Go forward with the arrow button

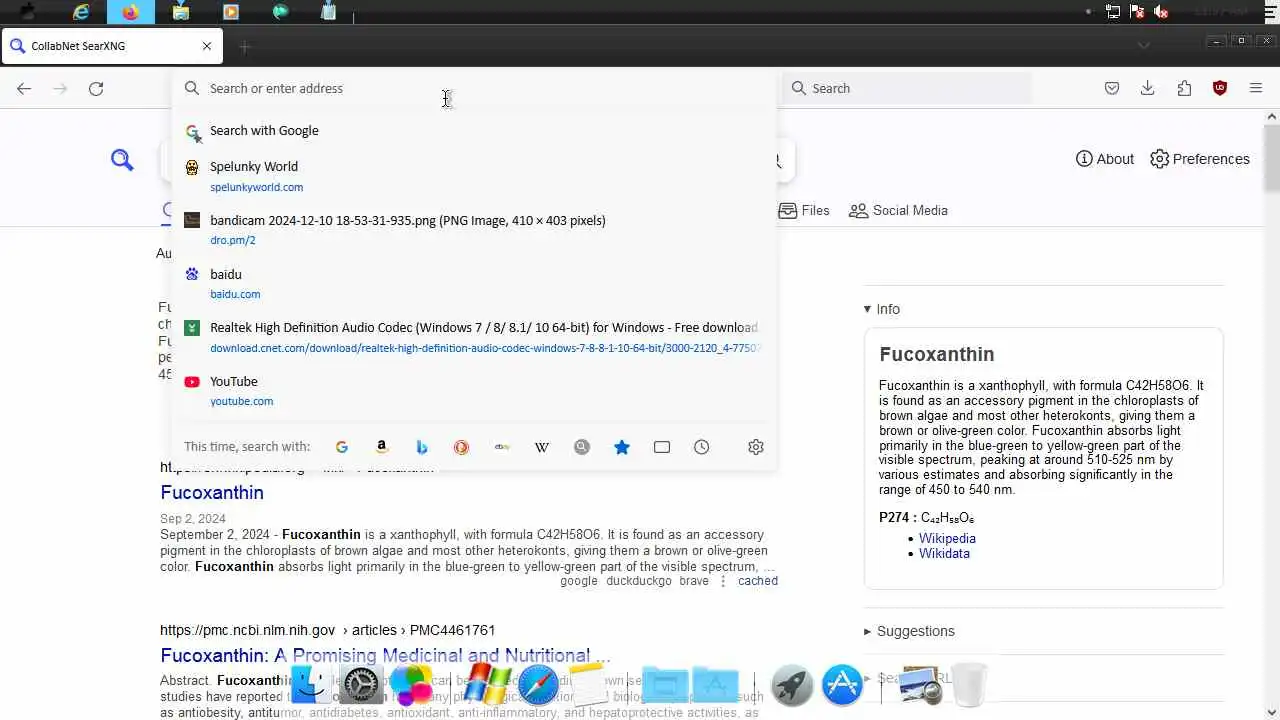pyautogui.click(x=60, y=88)
